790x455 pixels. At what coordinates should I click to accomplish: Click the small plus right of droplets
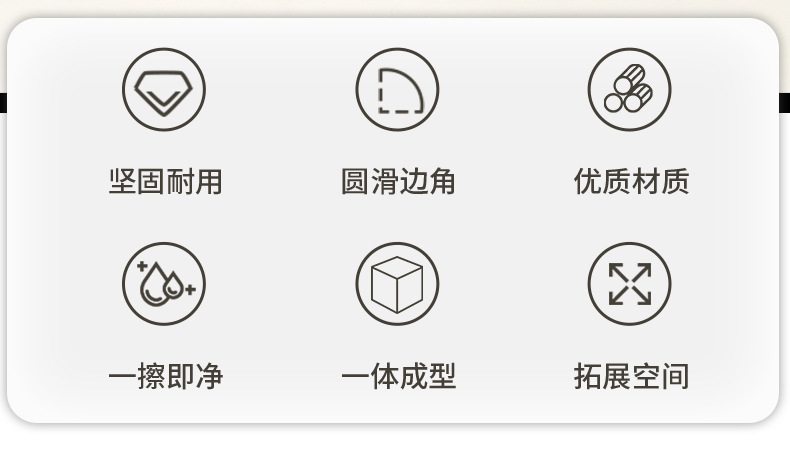[190, 289]
